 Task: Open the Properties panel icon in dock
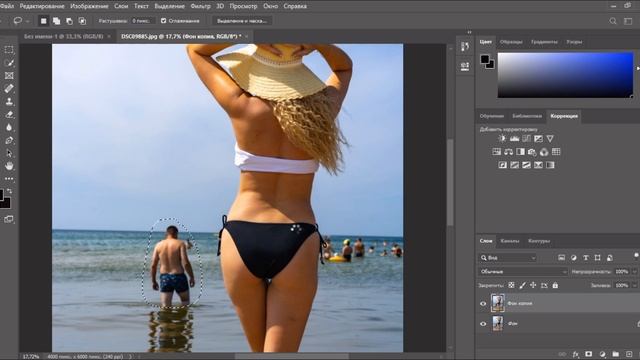pos(464,66)
